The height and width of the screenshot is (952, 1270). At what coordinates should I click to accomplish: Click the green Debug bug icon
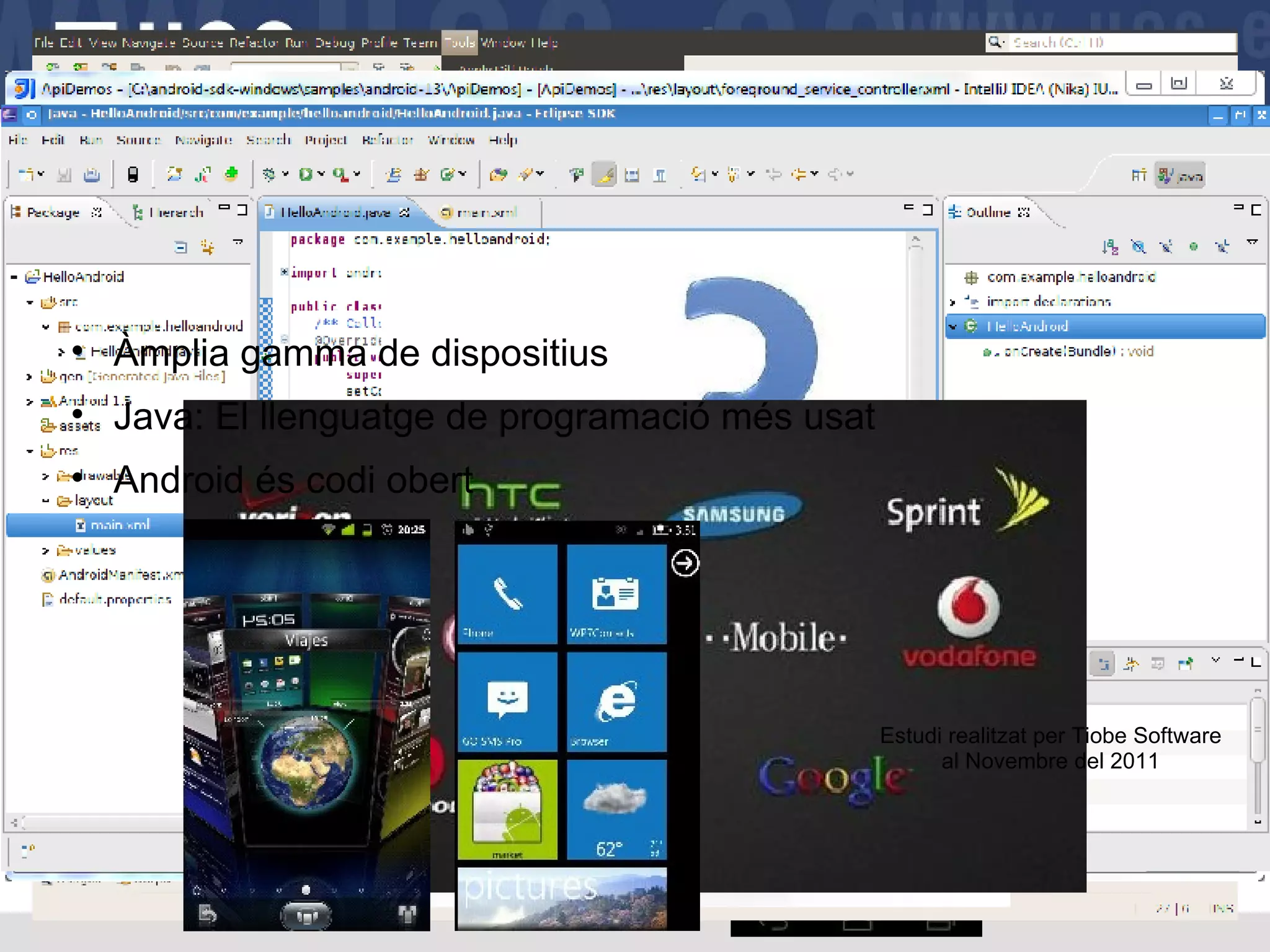269,174
